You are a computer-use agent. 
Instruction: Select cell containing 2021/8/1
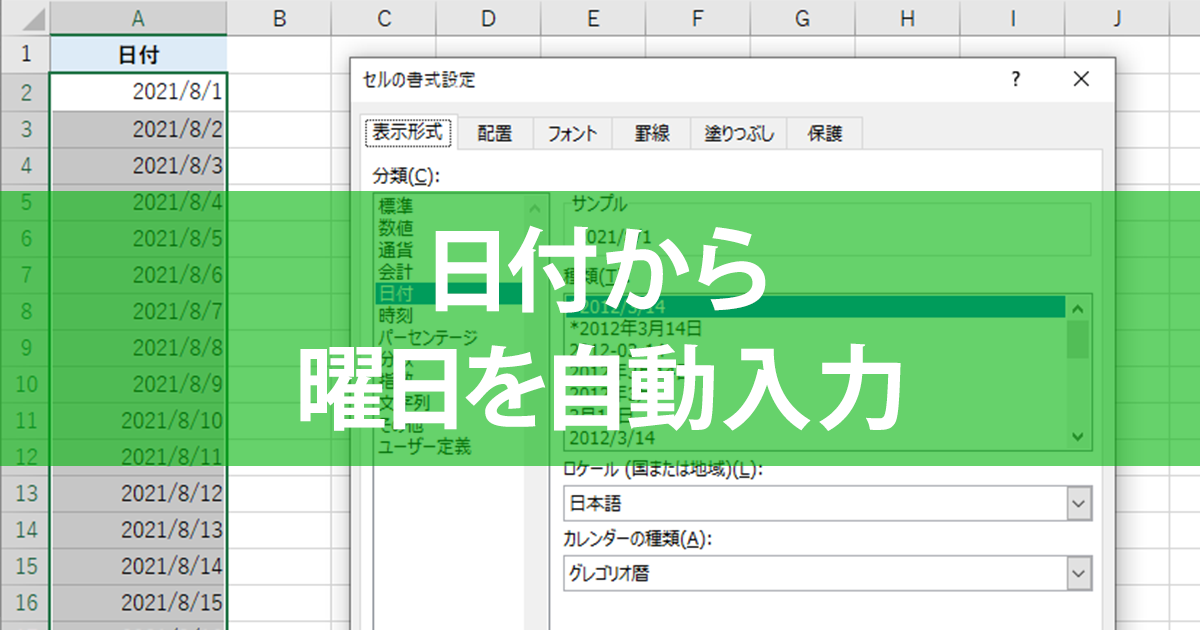click(x=138, y=92)
